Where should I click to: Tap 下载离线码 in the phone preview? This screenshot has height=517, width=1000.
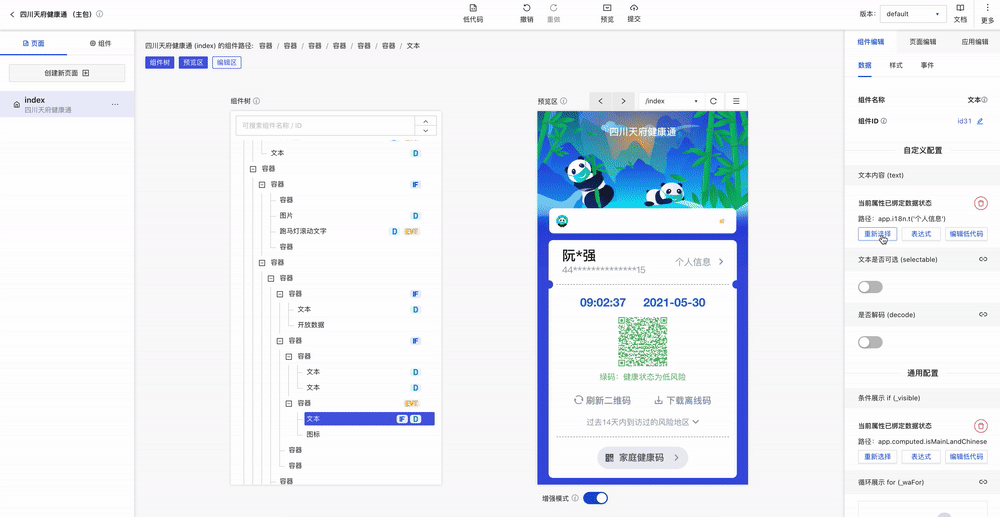click(682, 400)
